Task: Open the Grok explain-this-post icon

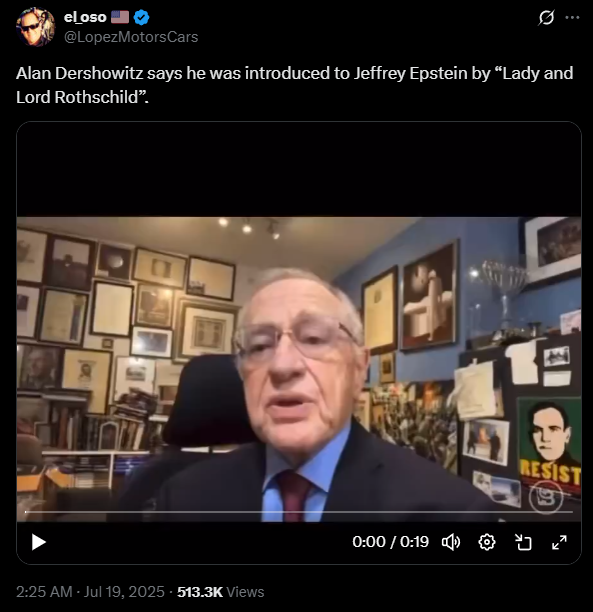Action: (x=546, y=18)
